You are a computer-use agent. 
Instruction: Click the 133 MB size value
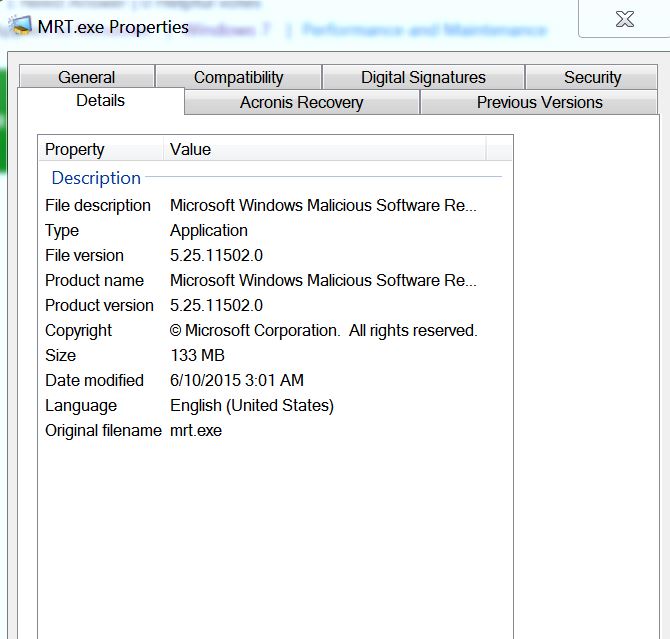197,356
